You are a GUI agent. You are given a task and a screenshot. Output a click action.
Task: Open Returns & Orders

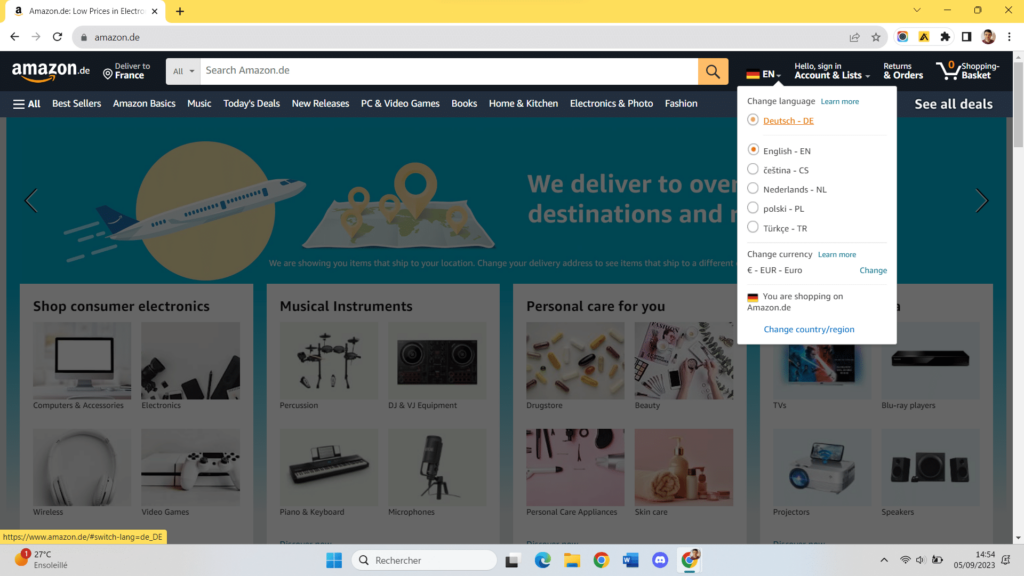pos(903,71)
